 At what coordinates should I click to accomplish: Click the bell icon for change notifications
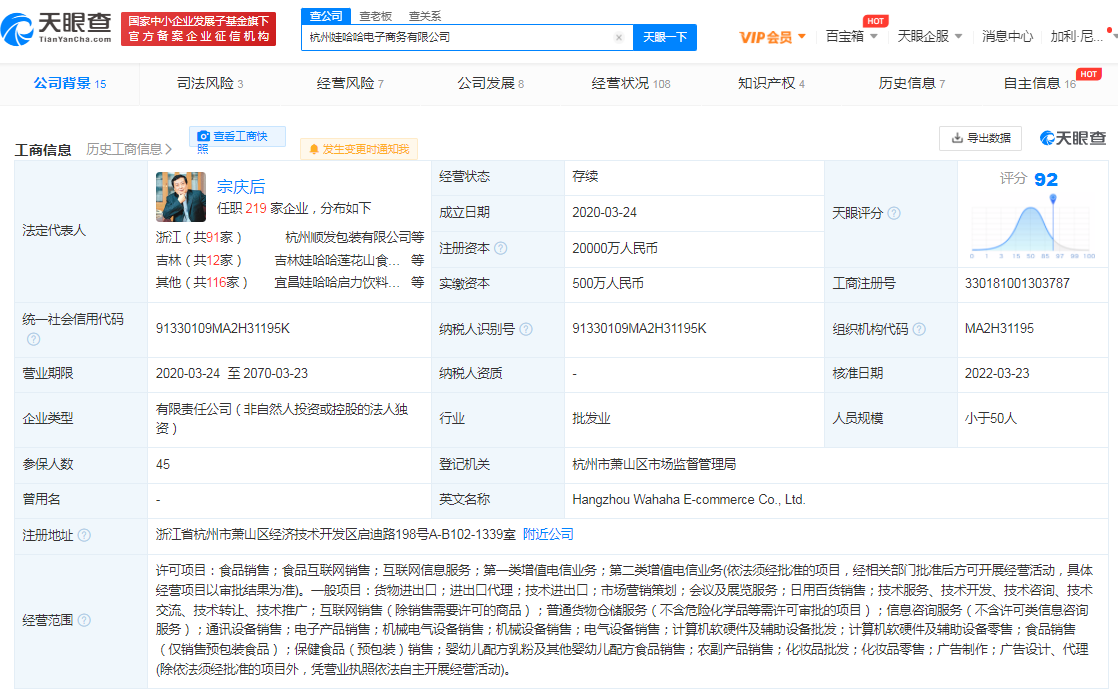(314, 149)
